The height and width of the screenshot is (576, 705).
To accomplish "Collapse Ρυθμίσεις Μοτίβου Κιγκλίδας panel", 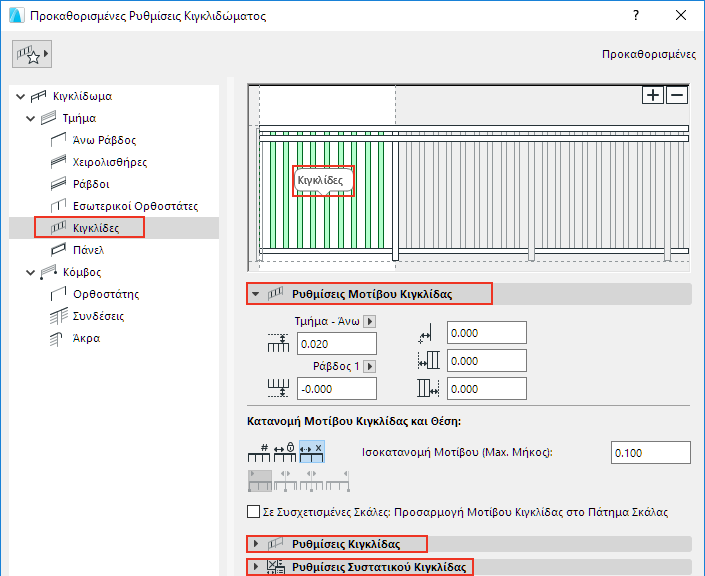I will 255,294.
